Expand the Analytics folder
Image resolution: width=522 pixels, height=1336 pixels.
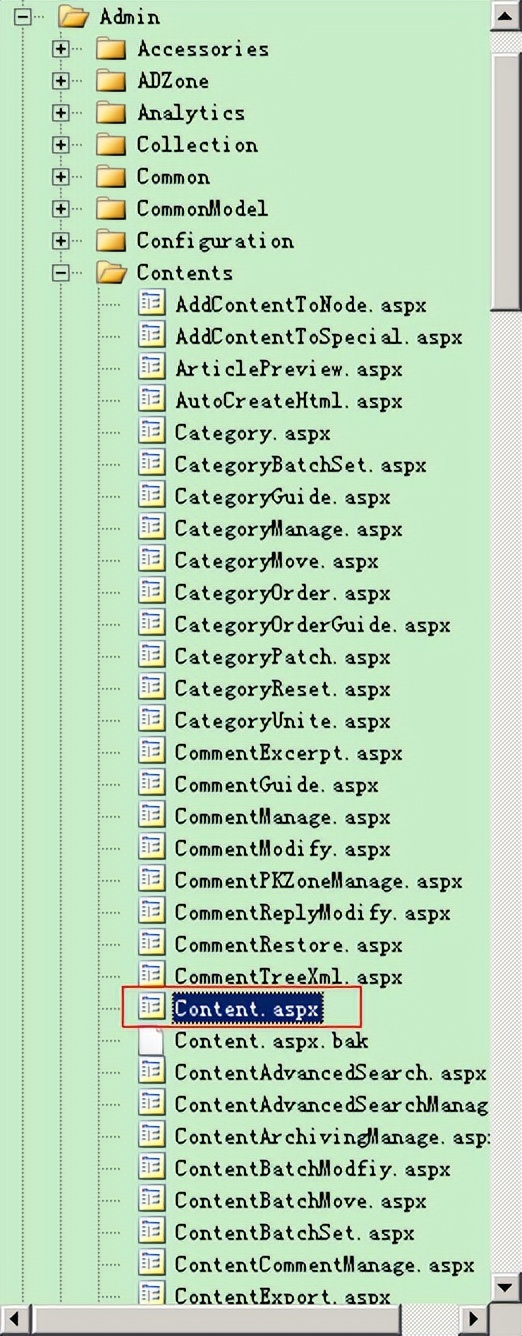(x=61, y=112)
